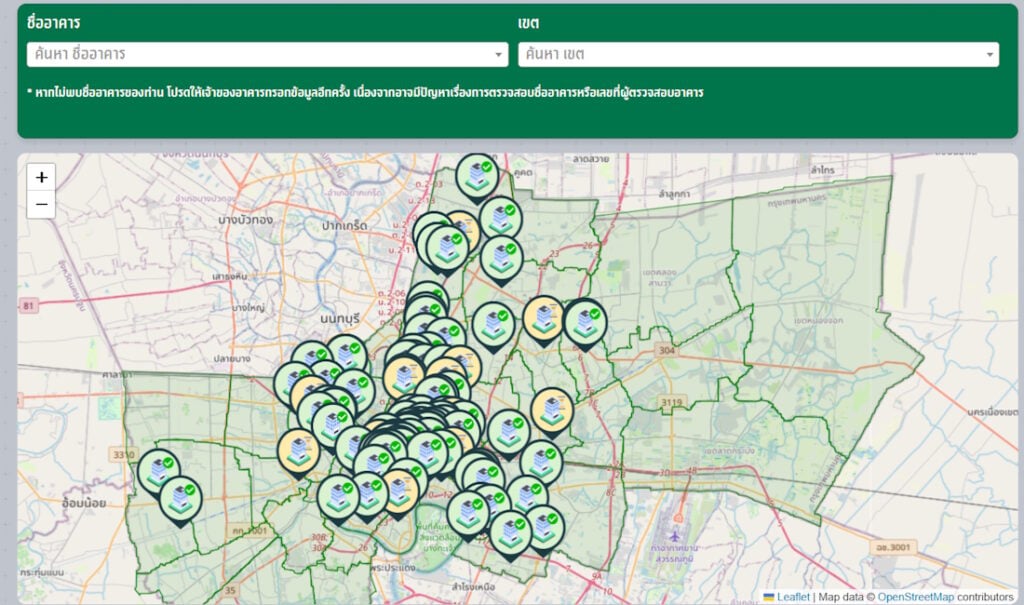Select the northernmost green building marker
The height and width of the screenshot is (605, 1024).
[477, 175]
